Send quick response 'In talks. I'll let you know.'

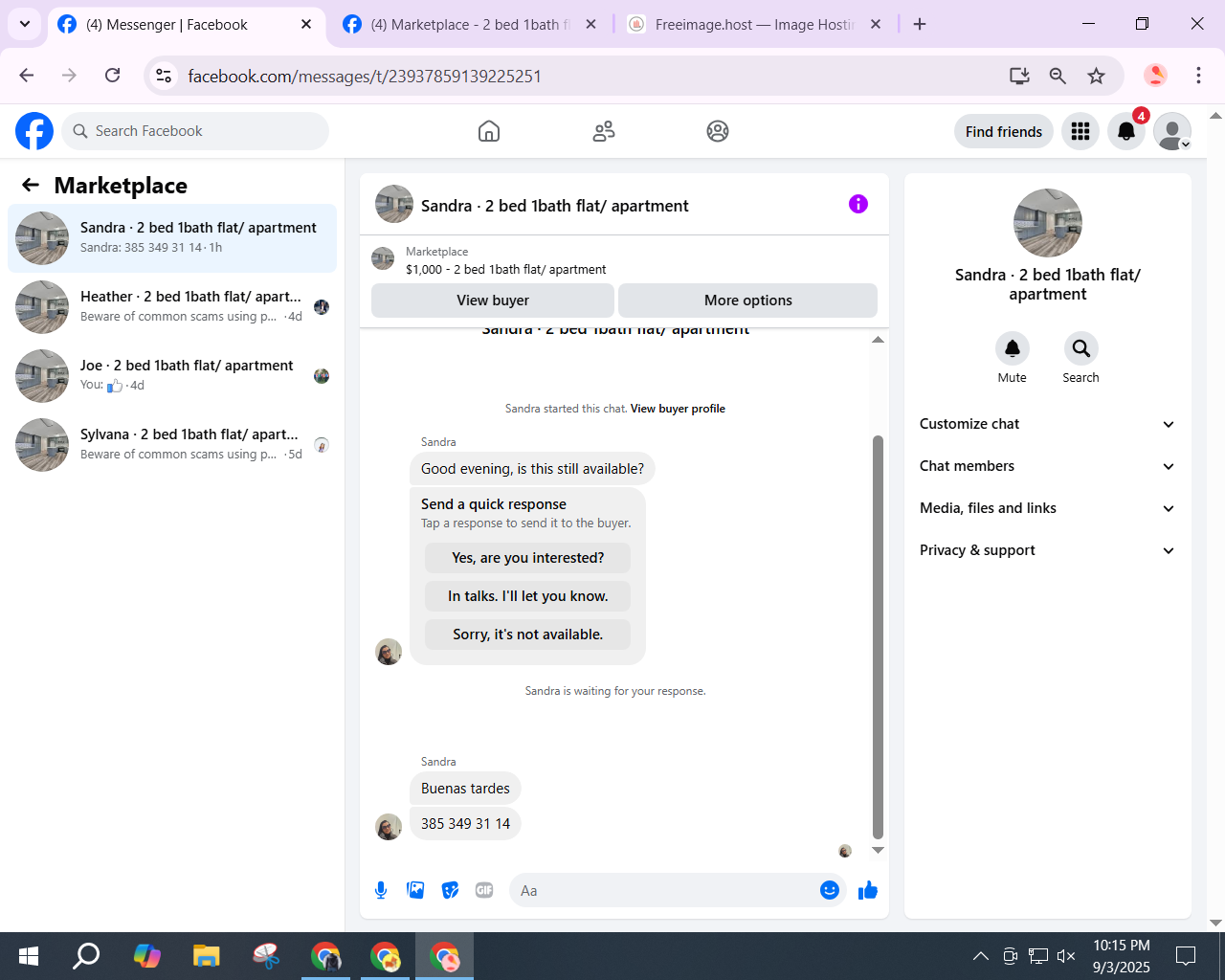point(528,596)
